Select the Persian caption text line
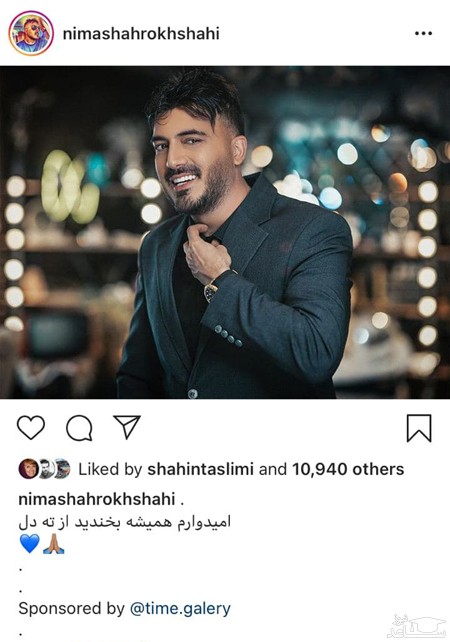Image resolution: width=450 pixels, height=642 pixels. coord(125,522)
